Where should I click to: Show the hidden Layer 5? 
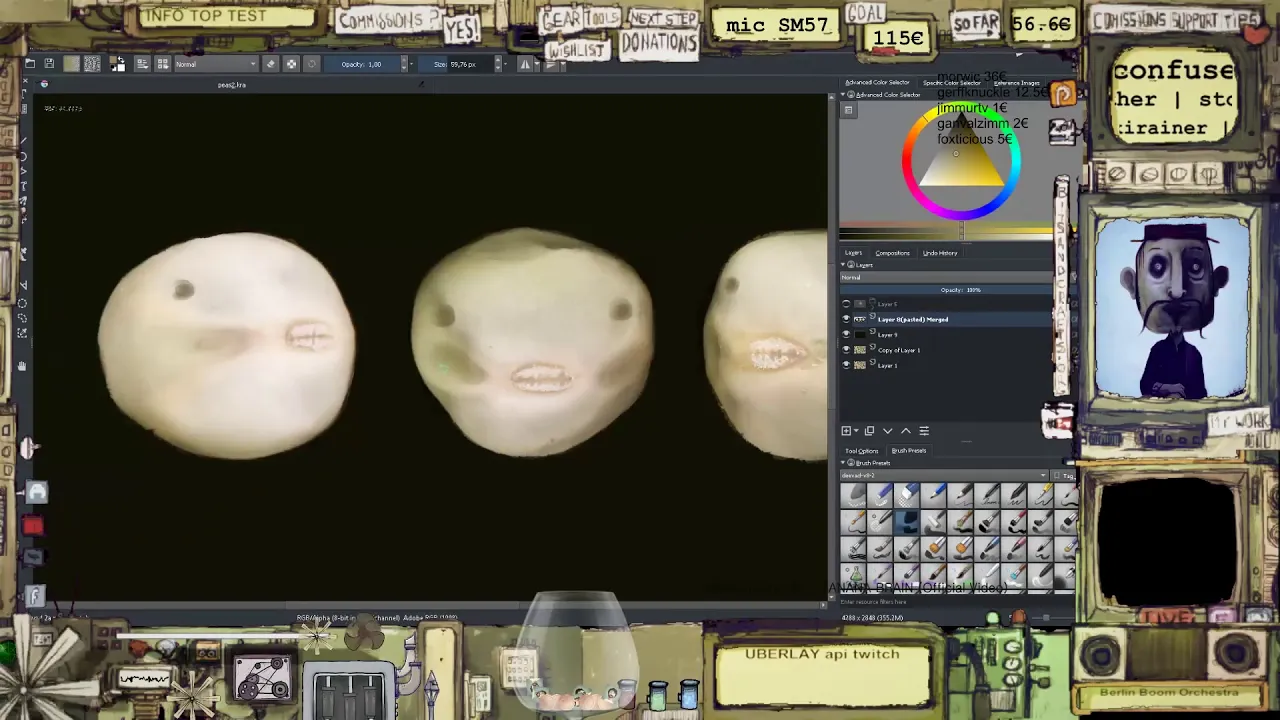[846, 304]
